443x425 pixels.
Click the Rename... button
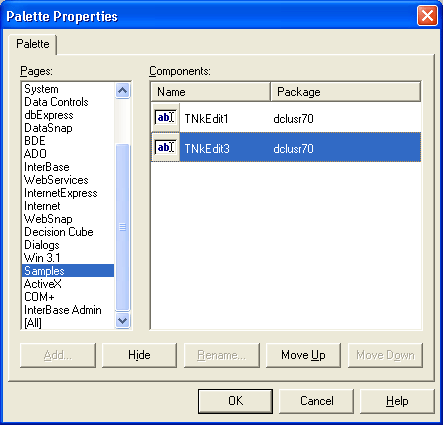click(221, 355)
